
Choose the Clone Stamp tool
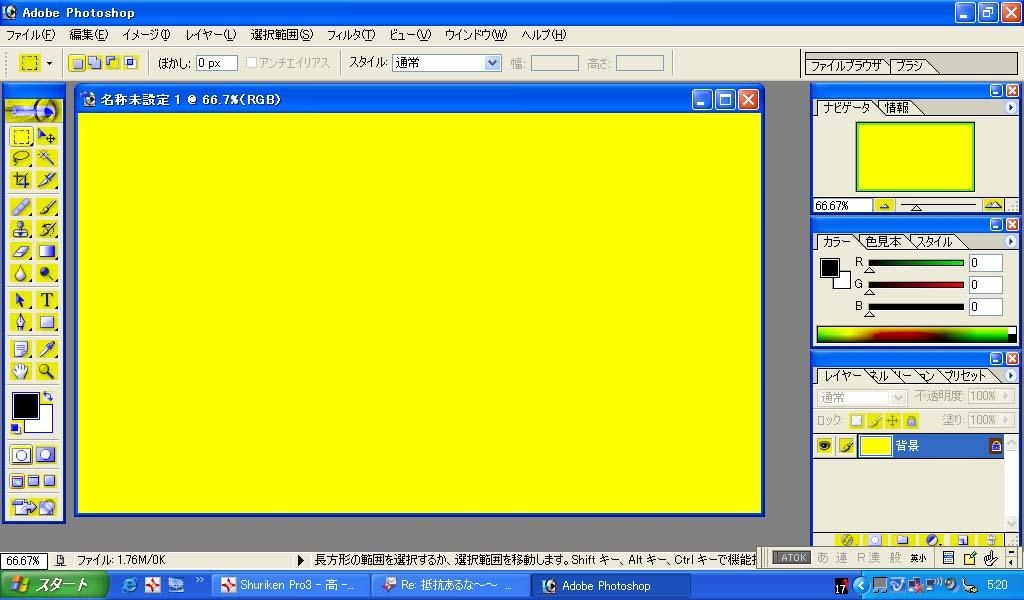[x=21, y=229]
